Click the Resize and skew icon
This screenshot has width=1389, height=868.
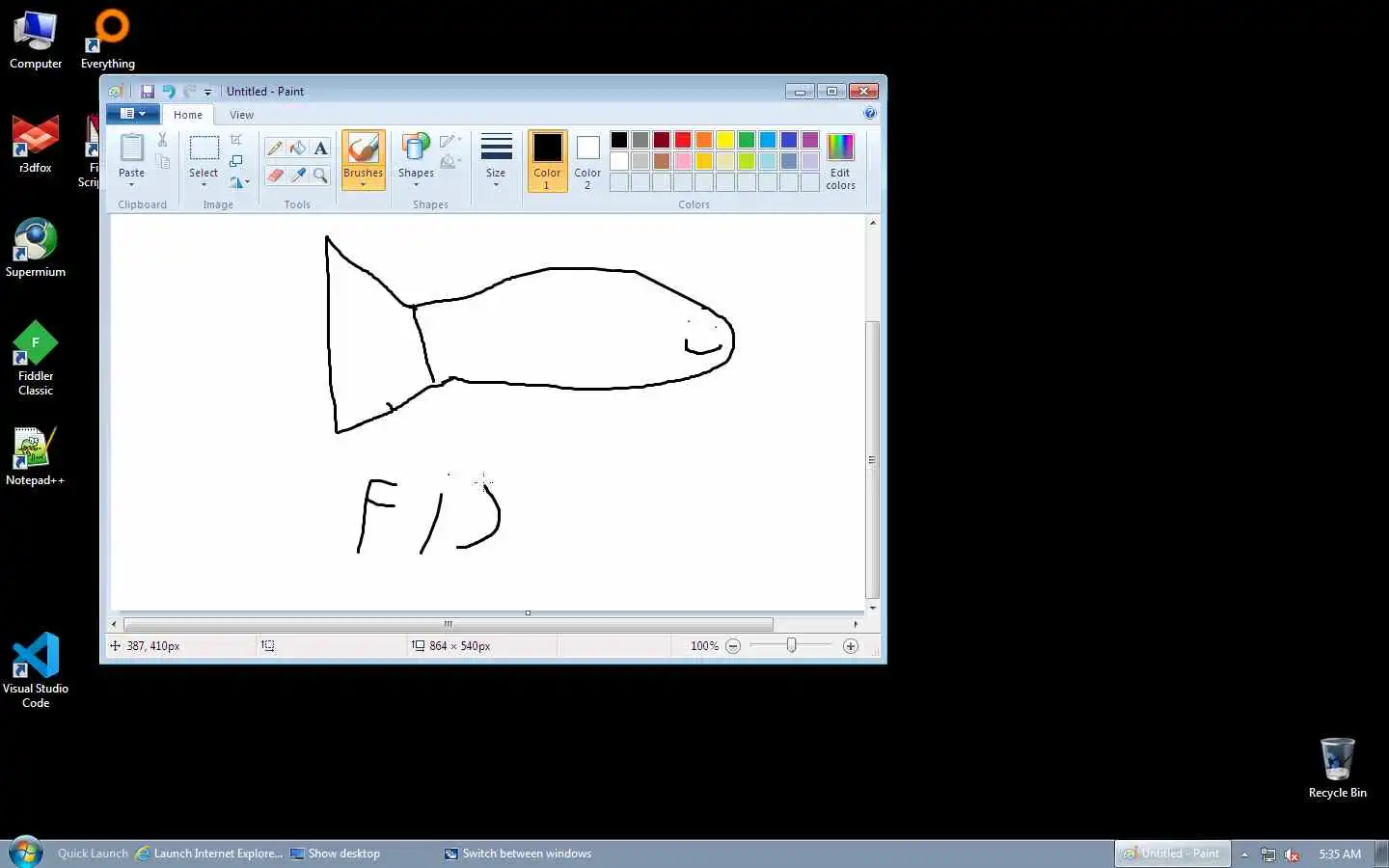click(x=236, y=161)
